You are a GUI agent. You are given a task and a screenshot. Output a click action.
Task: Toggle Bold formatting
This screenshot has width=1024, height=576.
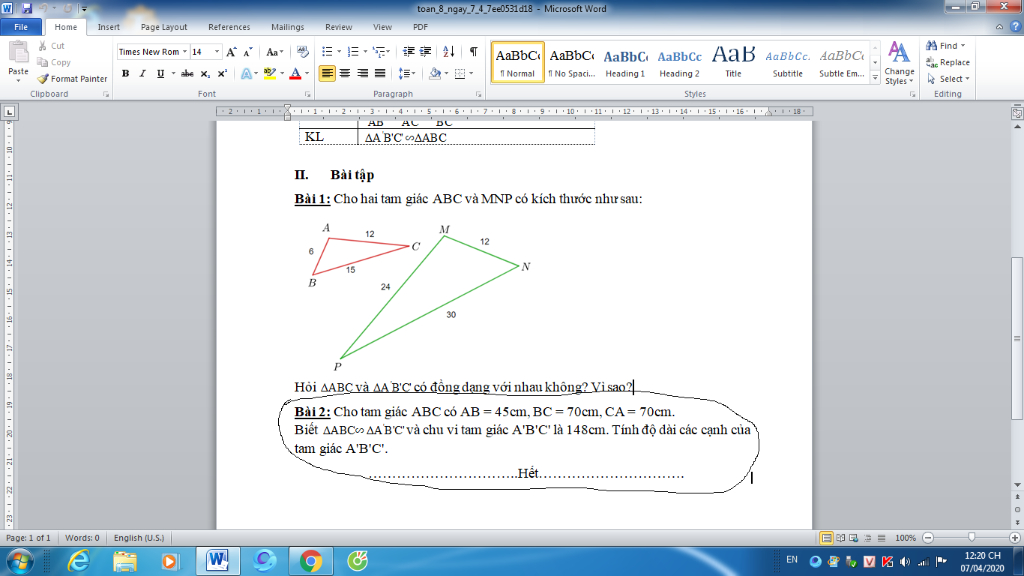pyautogui.click(x=125, y=74)
